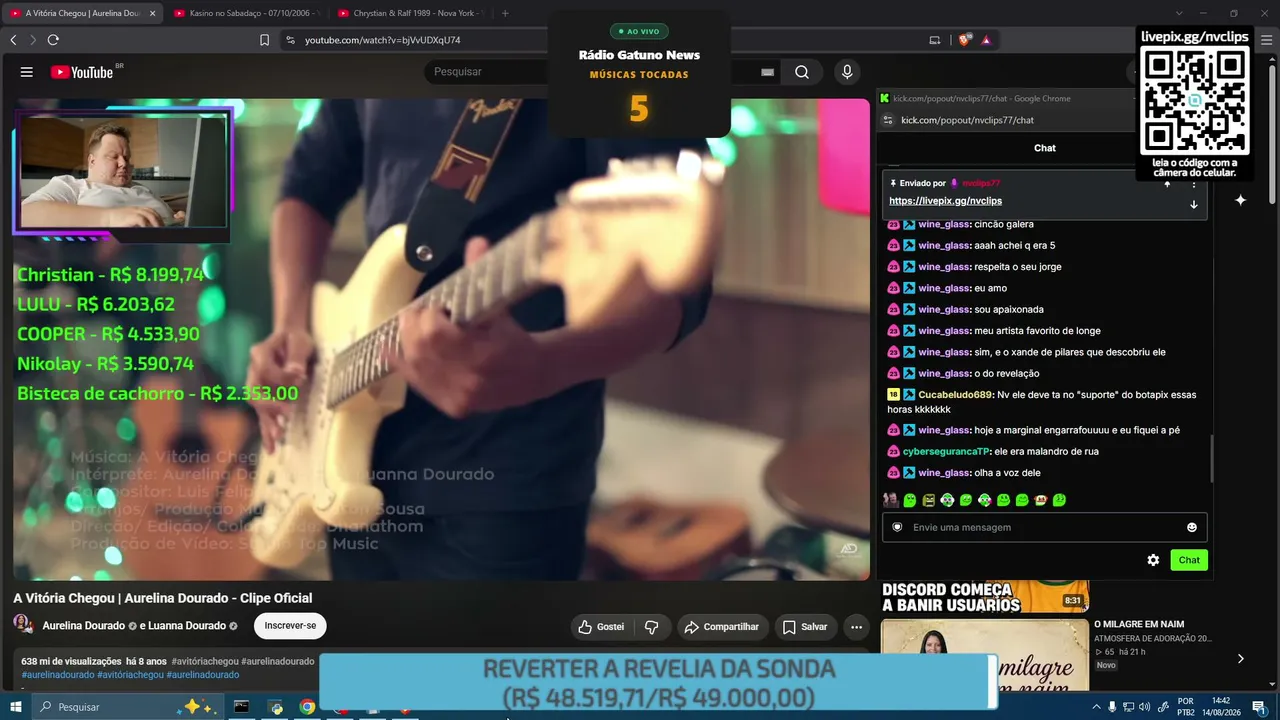
Task: Click the cast media icon in address bar
Action: pyautogui.click(x=935, y=40)
